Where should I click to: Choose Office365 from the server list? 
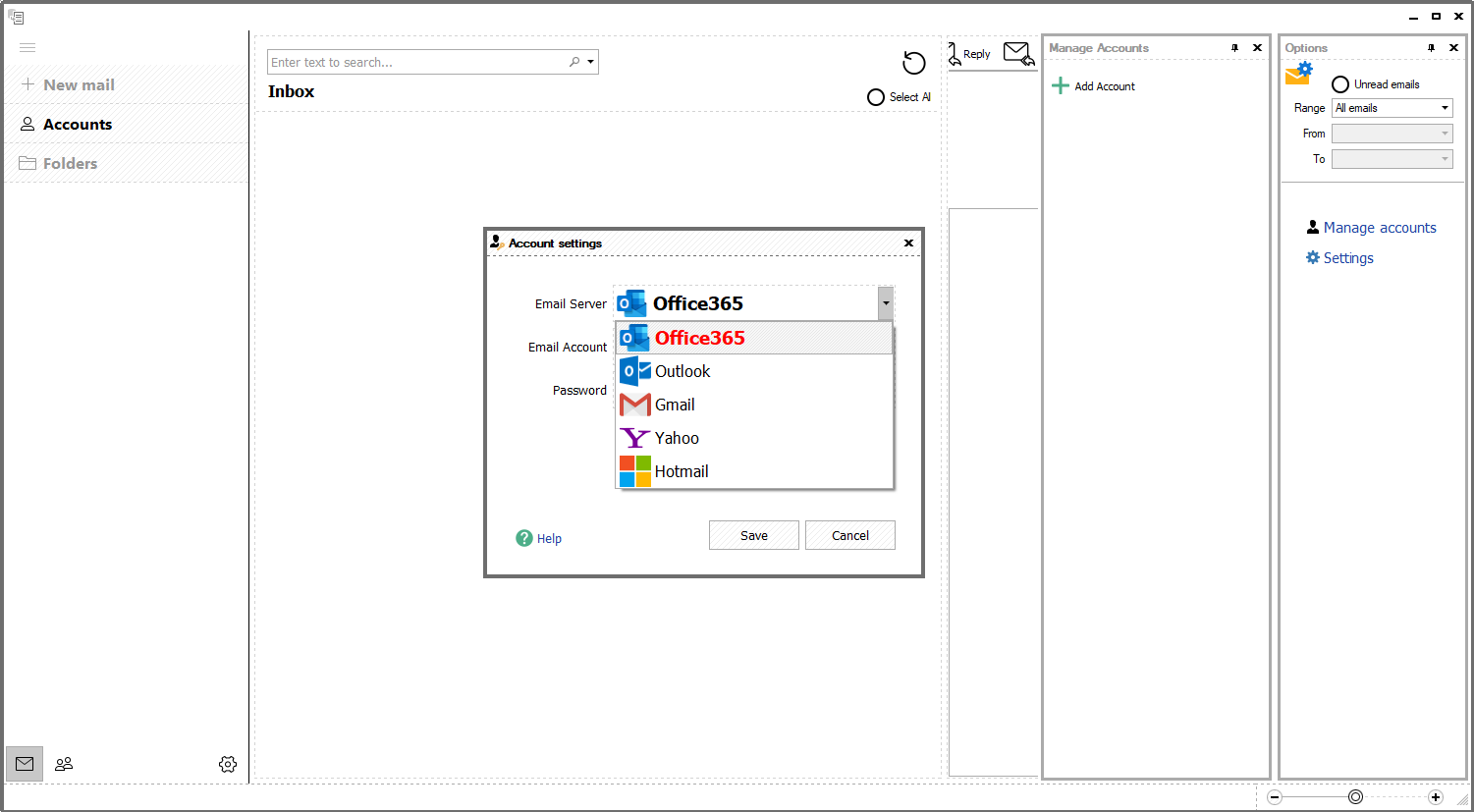(x=754, y=338)
